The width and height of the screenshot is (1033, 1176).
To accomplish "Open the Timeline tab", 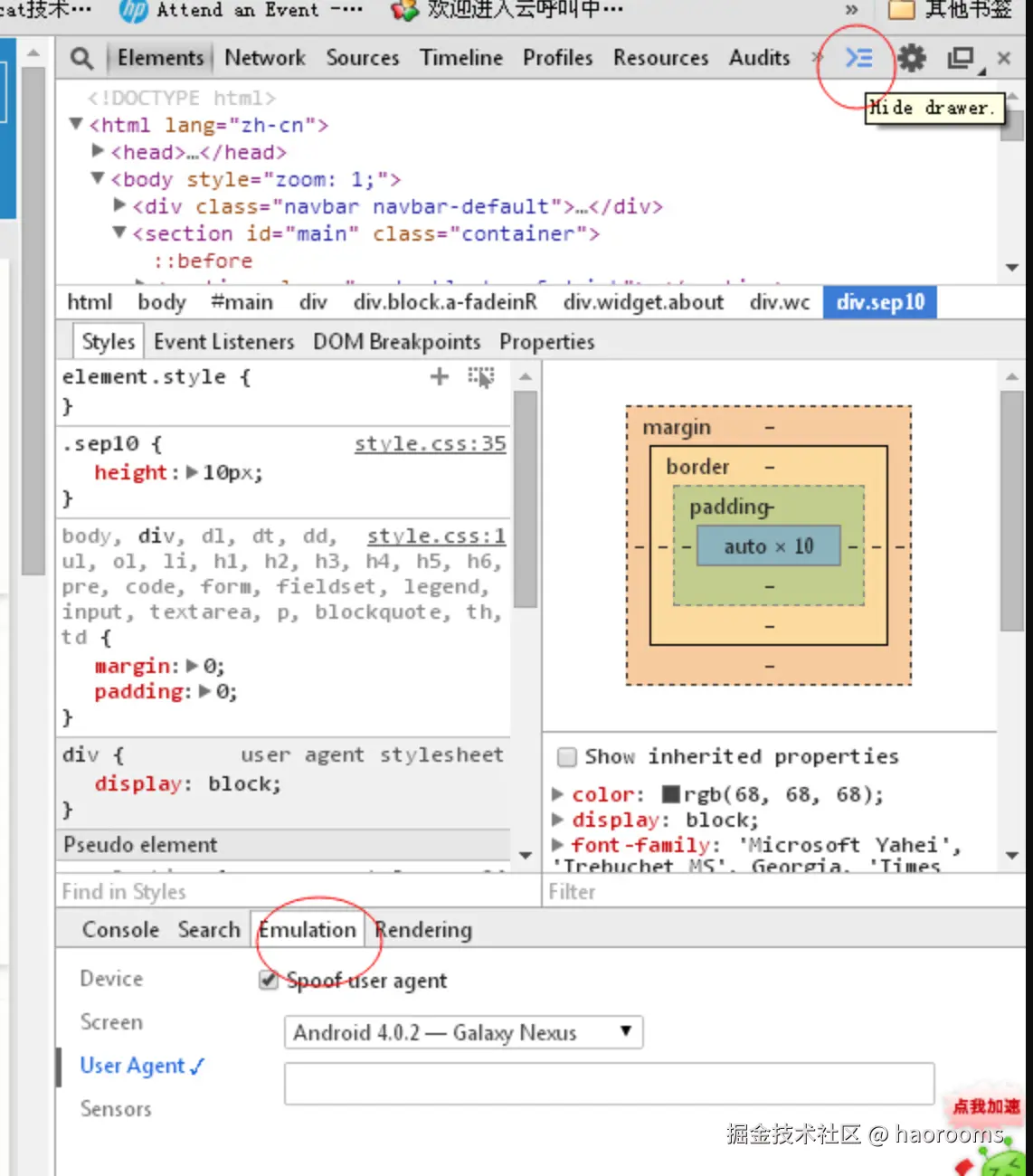I will 461,58.
